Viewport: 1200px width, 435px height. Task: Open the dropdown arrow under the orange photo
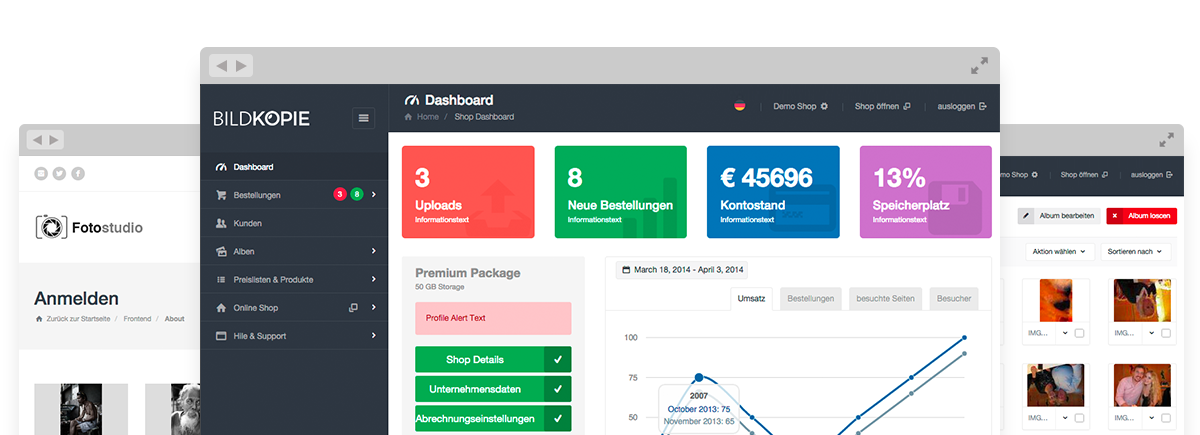[x=1066, y=333]
